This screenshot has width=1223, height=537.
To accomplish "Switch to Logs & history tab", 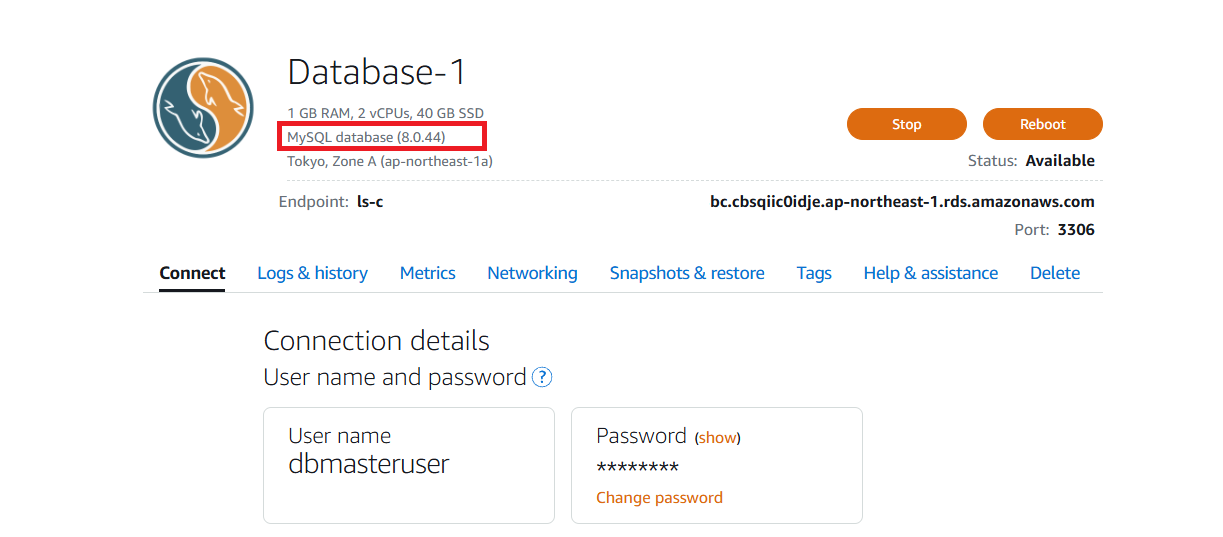I will 312,273.
